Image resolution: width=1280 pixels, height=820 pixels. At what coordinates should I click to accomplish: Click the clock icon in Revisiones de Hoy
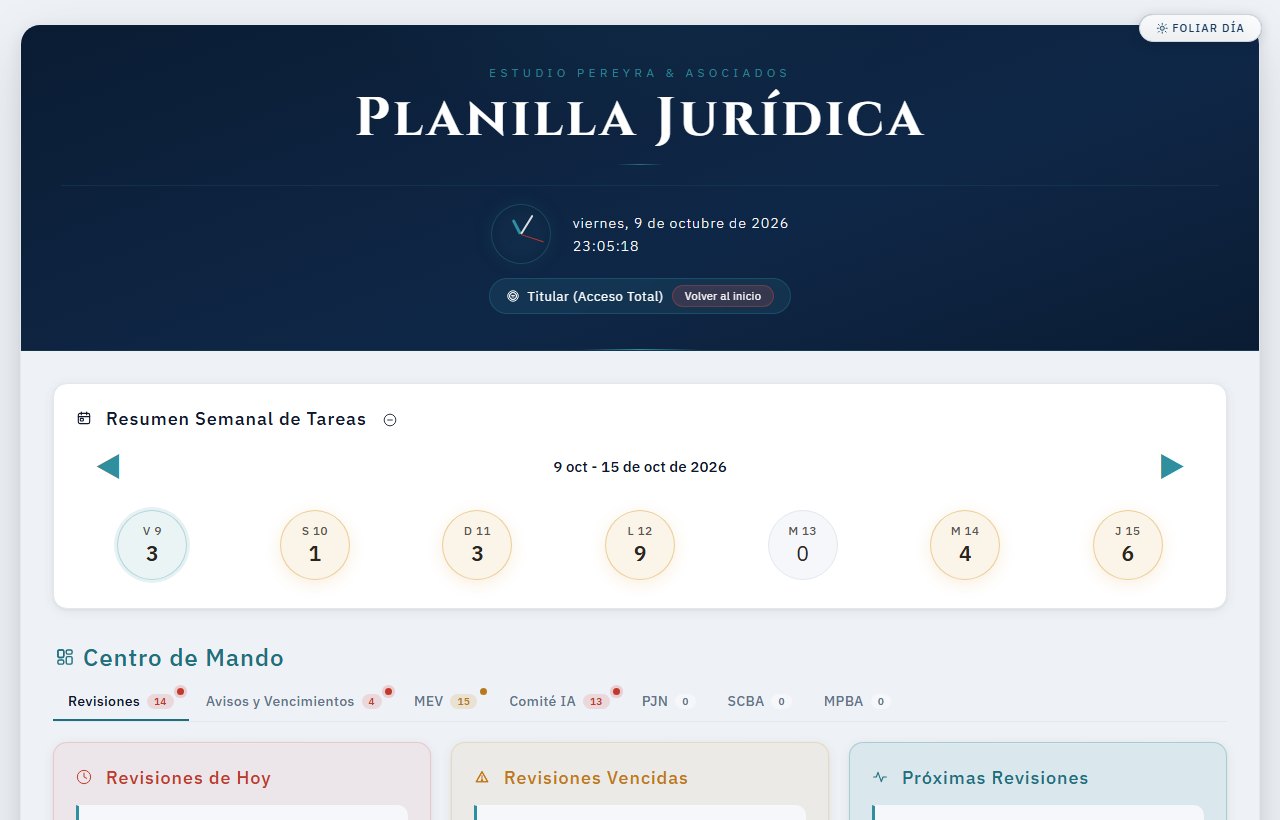(x=84, y=777)
